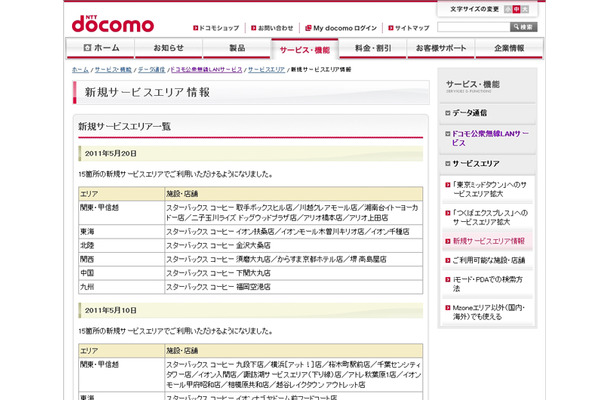Viewport: 610px width, 400px height.
Task: Click the 2011年5月10日 date heading
Action: (x=111, y=311)
